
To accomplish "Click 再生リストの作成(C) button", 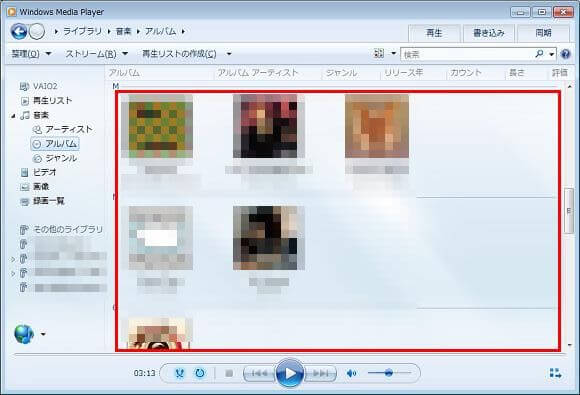I will (x=179, y=54).
